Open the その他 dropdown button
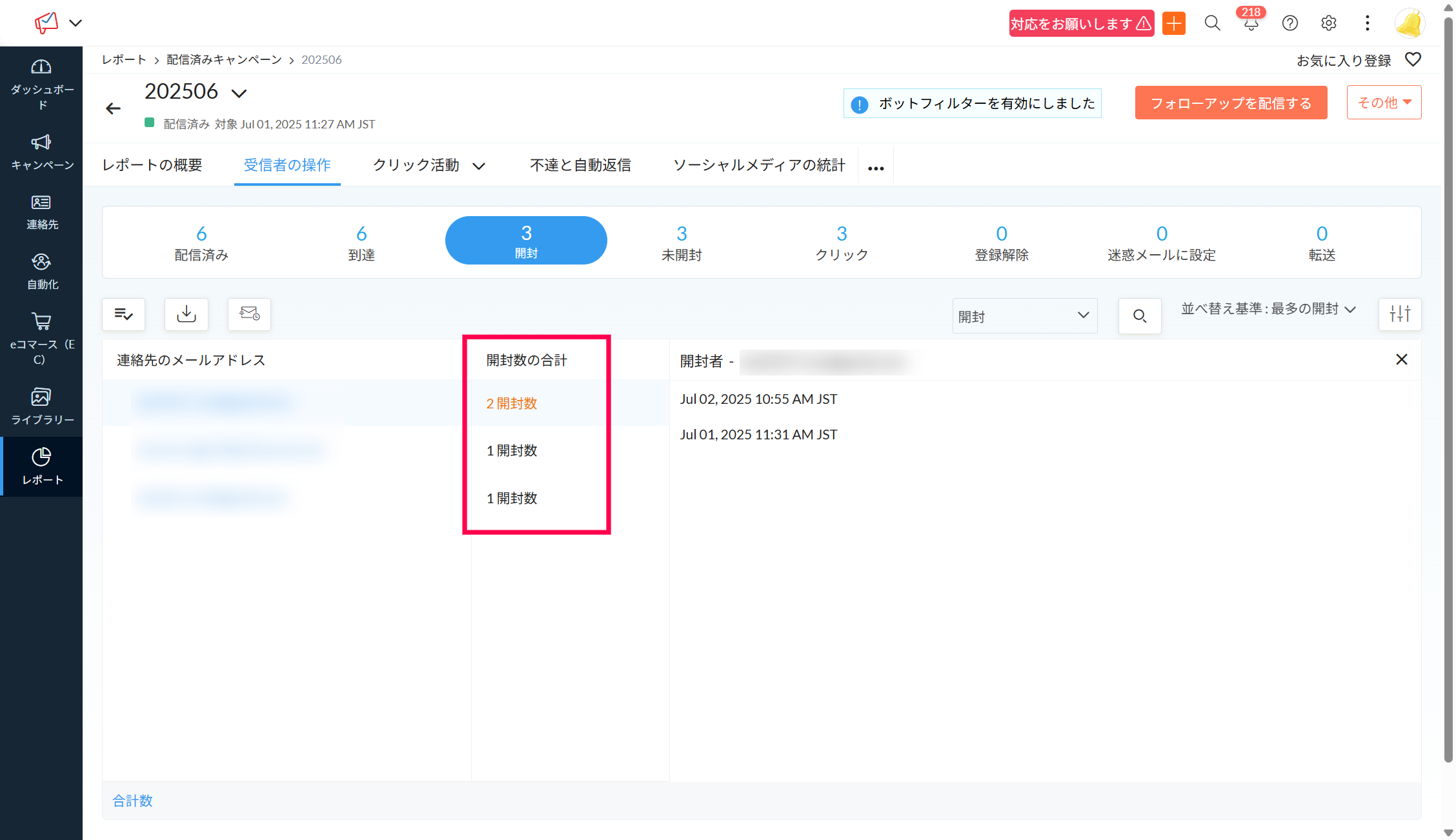 [x=1384, y=103]
